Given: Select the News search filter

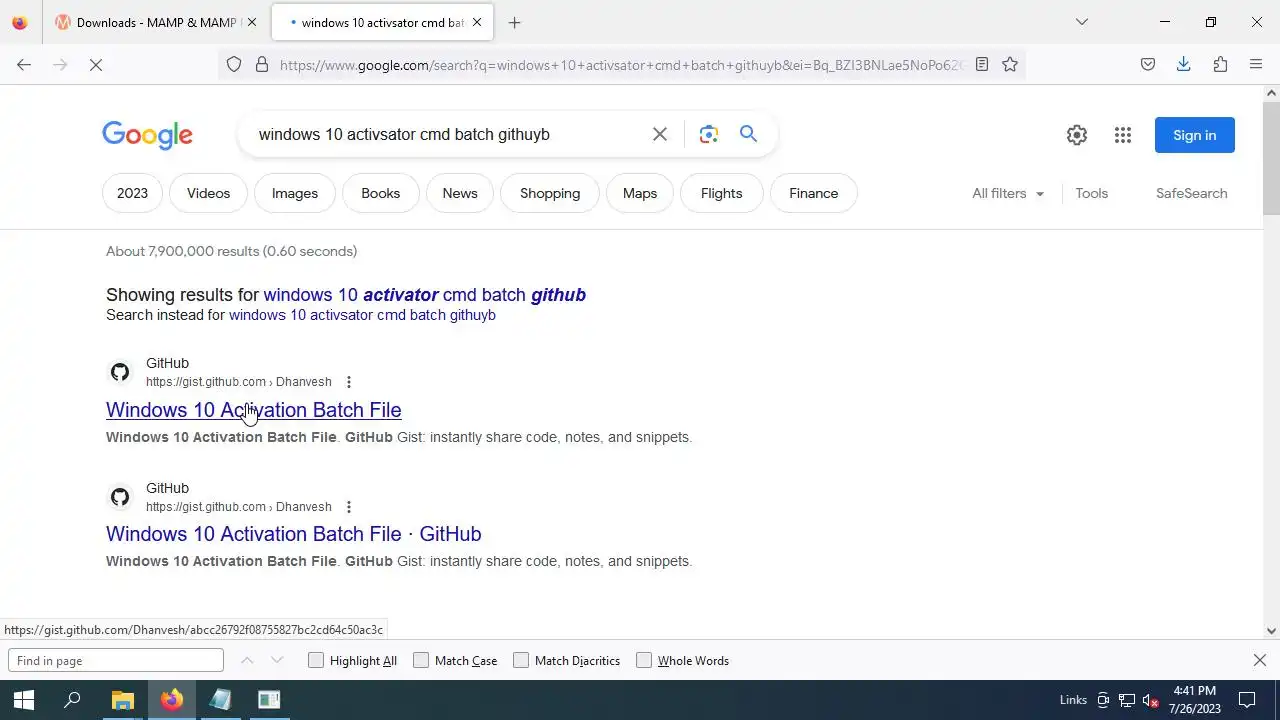Looking at the screenshot, I should click(460, 193).
